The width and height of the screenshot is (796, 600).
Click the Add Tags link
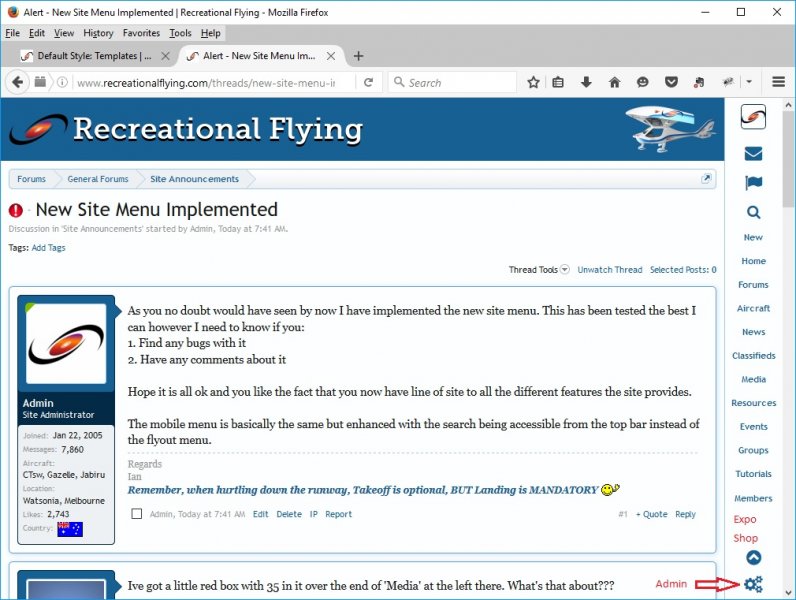(48, 248)
